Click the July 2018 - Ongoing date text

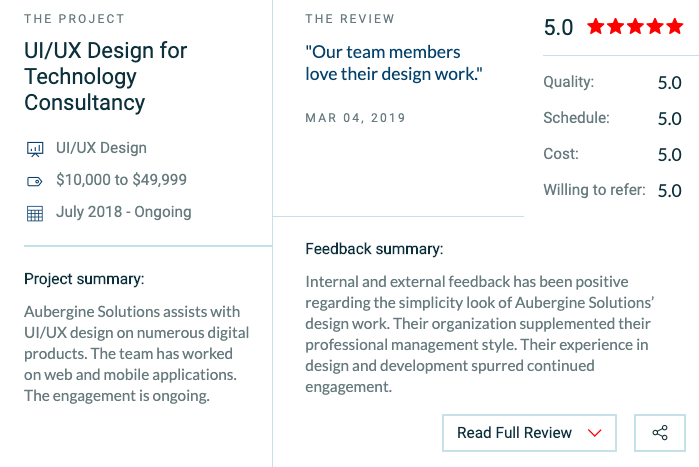click(123, 212)
